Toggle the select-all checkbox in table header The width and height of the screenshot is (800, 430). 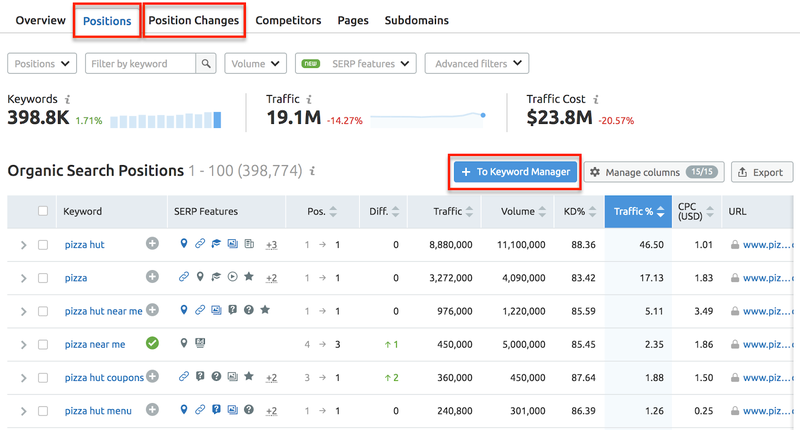tap(43, 211)
